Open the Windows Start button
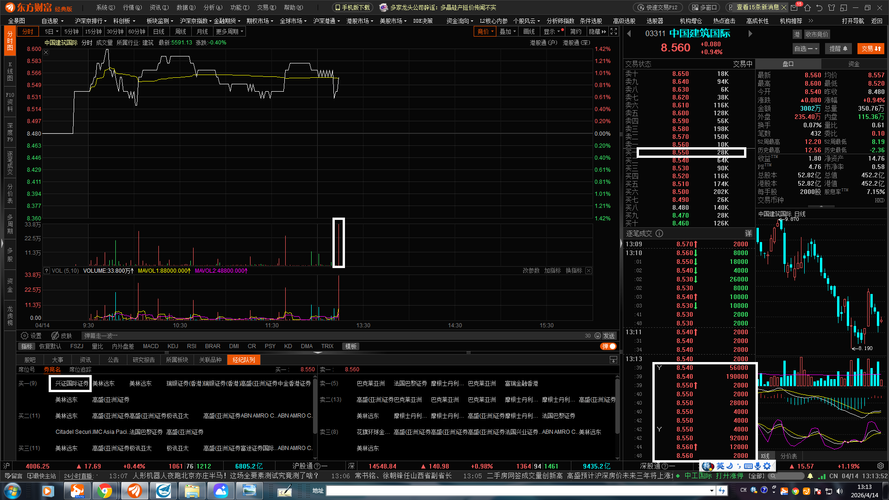Screen dimensions: 889x500 pos(12,491)
